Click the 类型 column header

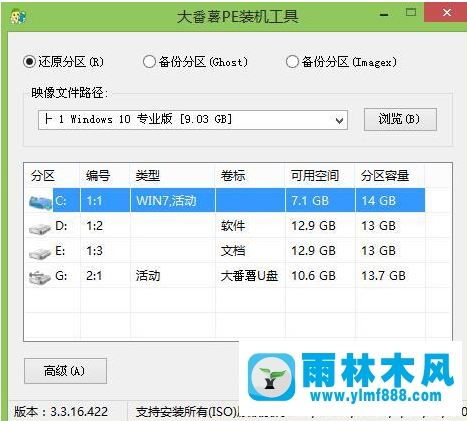(x=148, y=176)
